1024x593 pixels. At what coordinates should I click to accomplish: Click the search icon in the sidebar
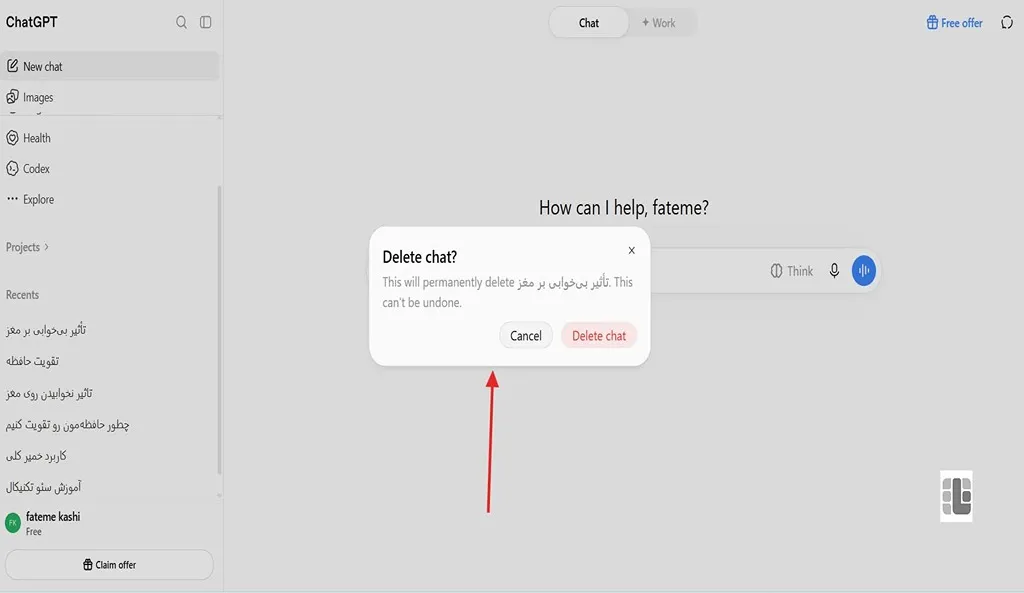coord(182,22)
